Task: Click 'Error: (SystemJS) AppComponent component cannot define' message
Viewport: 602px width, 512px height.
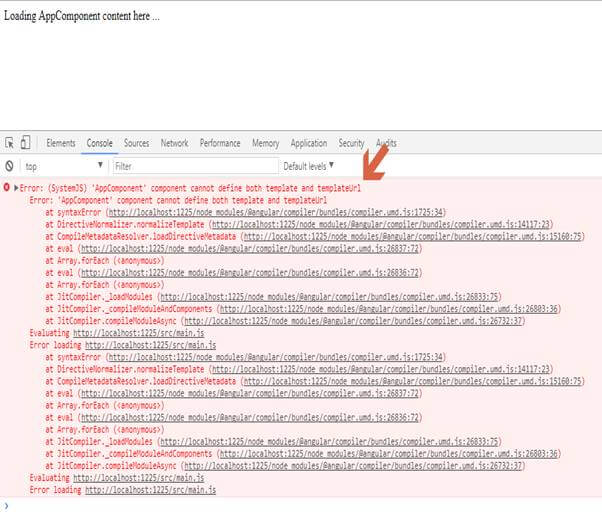Action: tap(190, 188)
